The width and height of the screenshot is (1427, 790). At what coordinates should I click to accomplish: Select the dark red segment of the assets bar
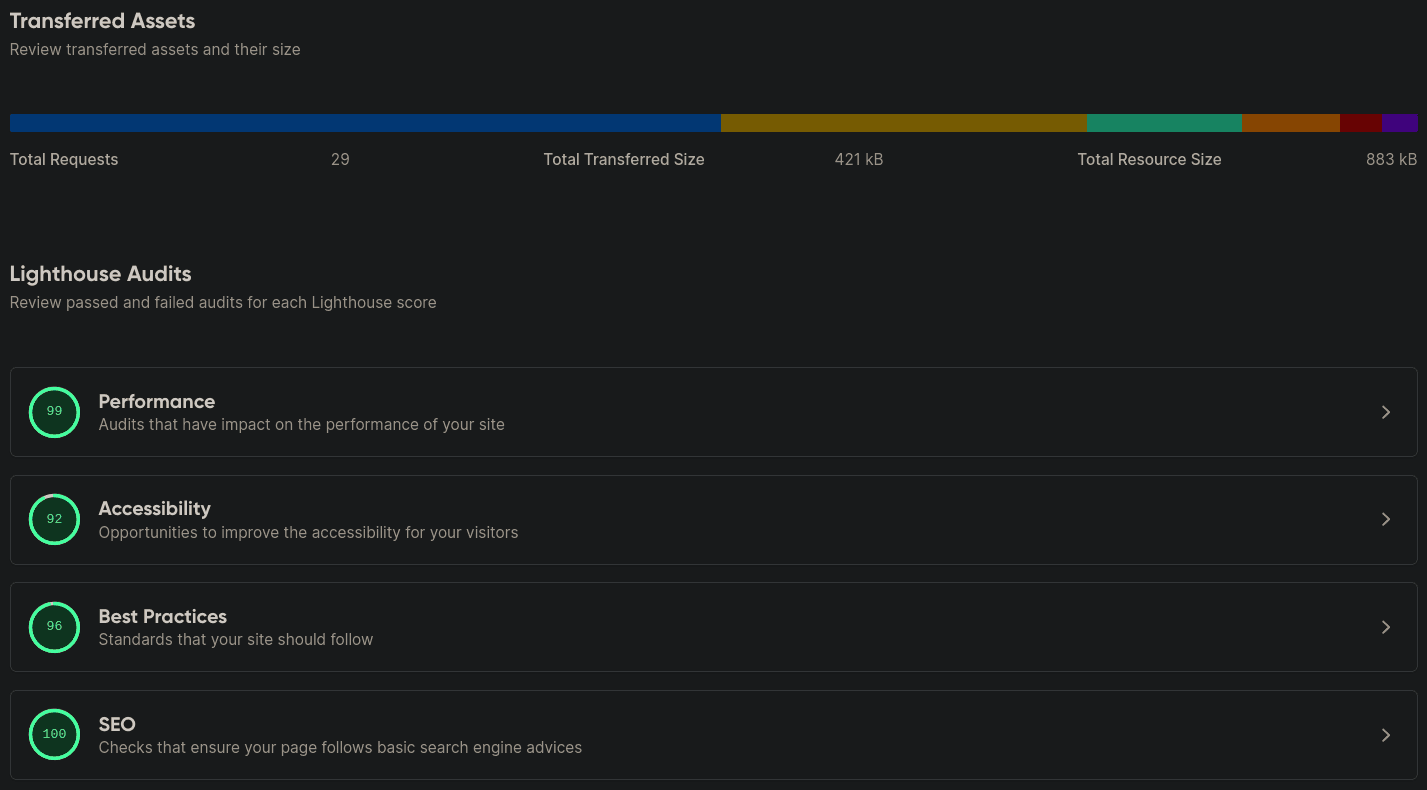(x=1360, y=123)
